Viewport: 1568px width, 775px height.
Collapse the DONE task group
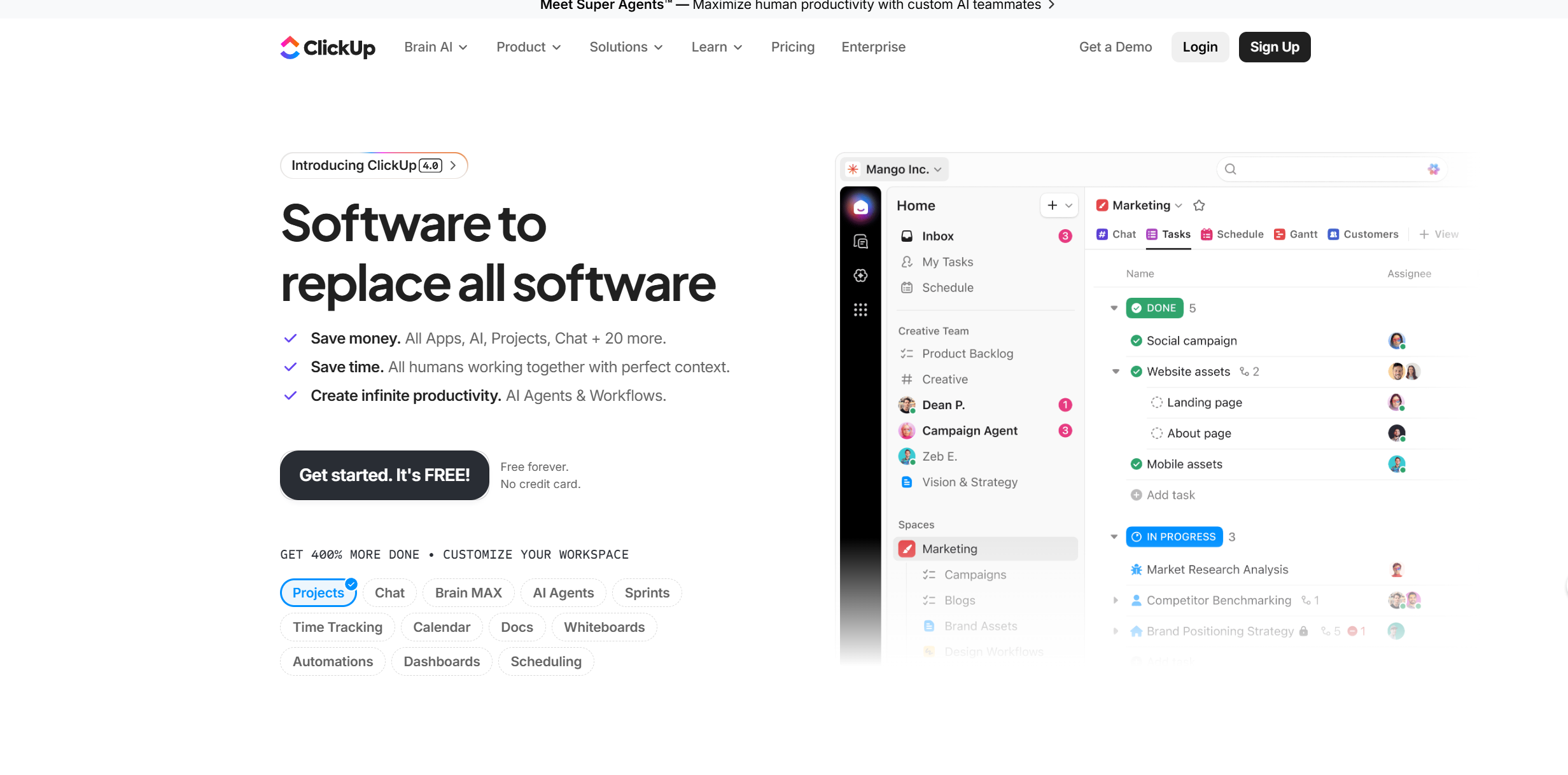pyautogui.click(x=1114, y=308)
